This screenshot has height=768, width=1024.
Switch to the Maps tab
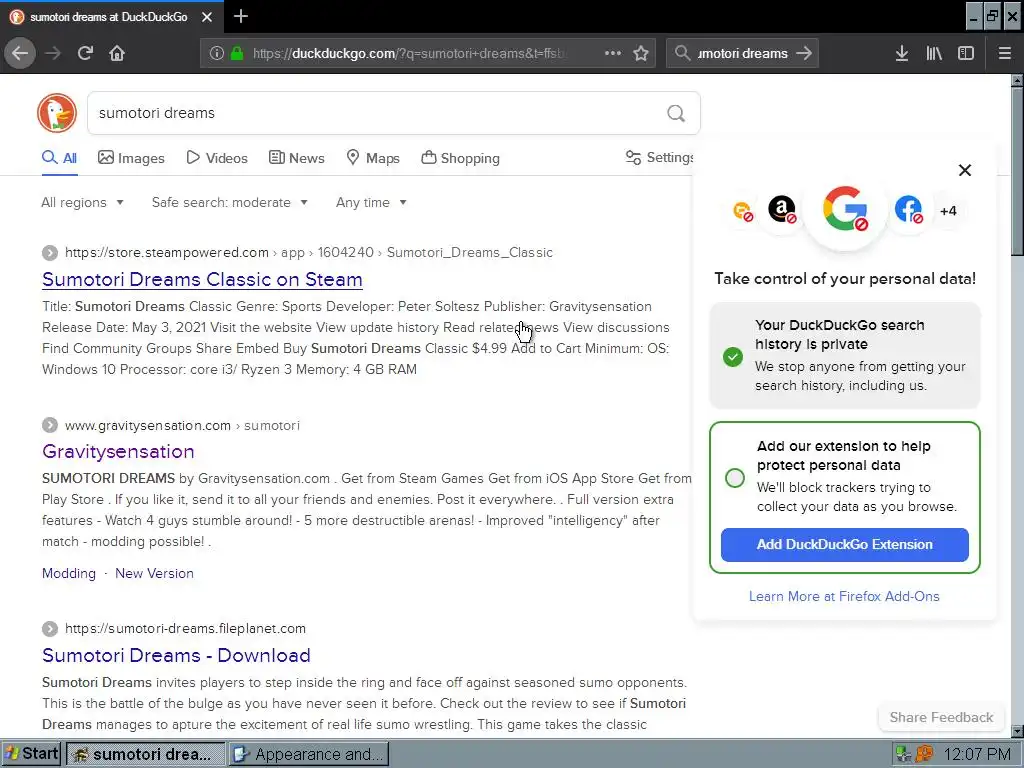click(373, 158)
